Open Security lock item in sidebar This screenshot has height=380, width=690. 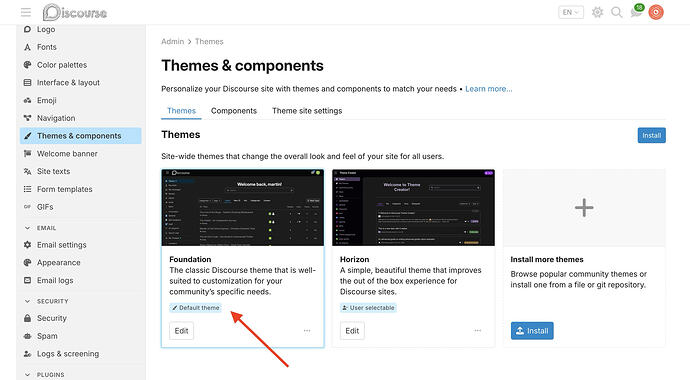(x=51, y=318)
